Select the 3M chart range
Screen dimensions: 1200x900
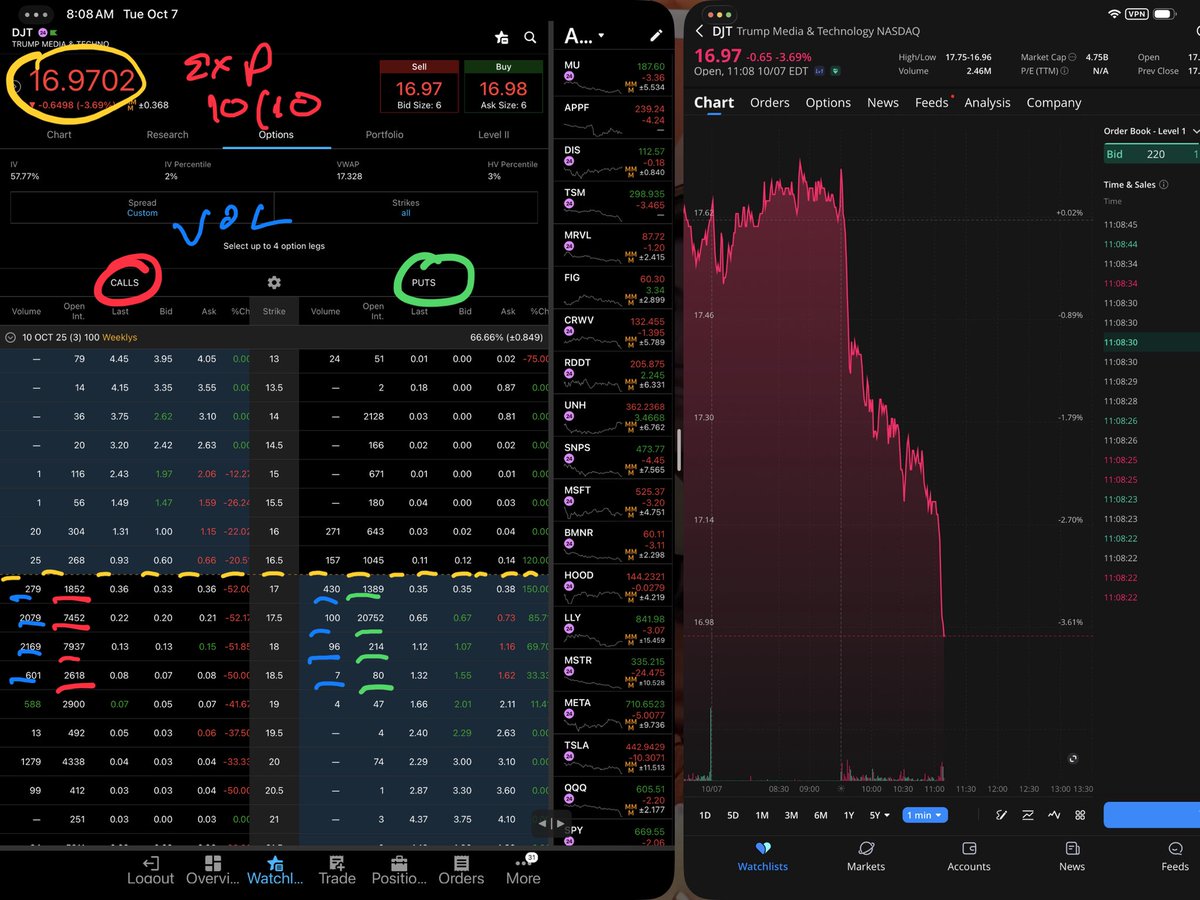791,815
